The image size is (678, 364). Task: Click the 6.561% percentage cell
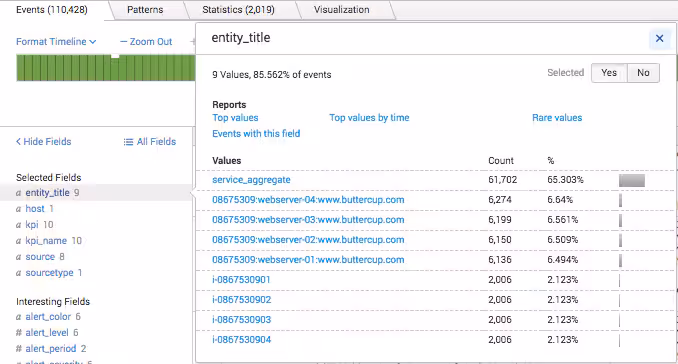click(563, 220)
